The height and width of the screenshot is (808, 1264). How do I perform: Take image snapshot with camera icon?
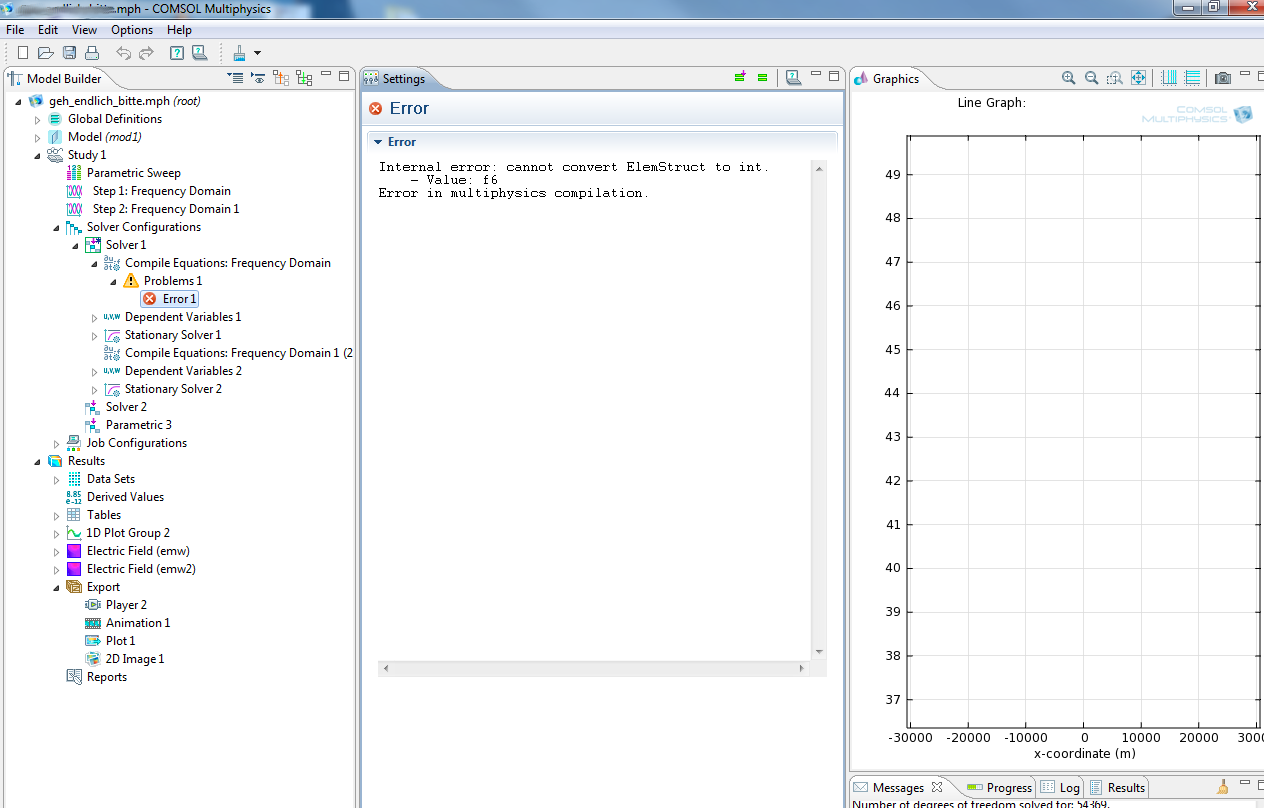[x=1222, y=77]
